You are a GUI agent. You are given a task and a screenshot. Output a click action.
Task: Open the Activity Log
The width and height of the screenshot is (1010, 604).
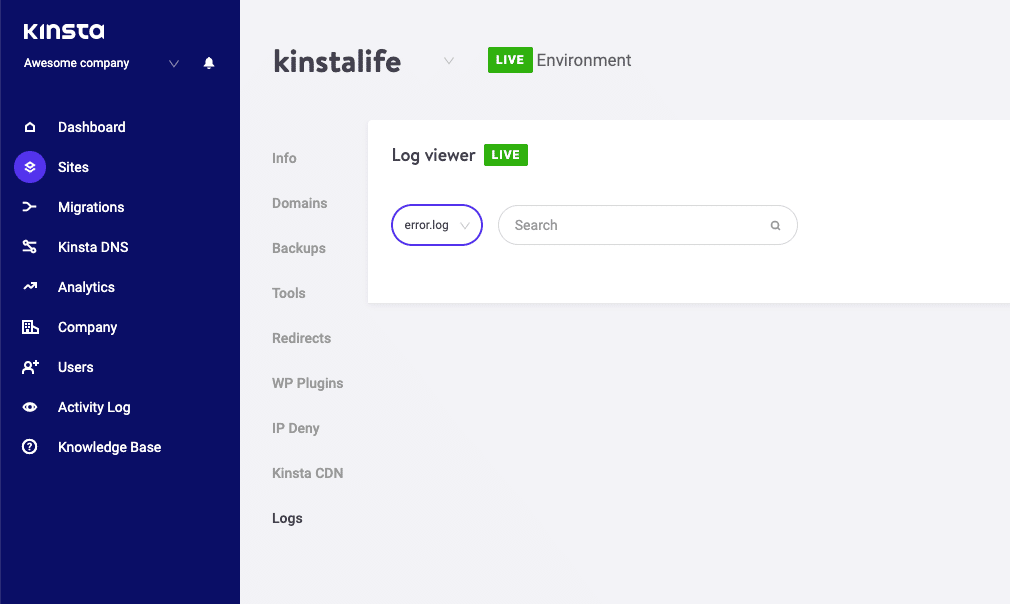[93, 407]
